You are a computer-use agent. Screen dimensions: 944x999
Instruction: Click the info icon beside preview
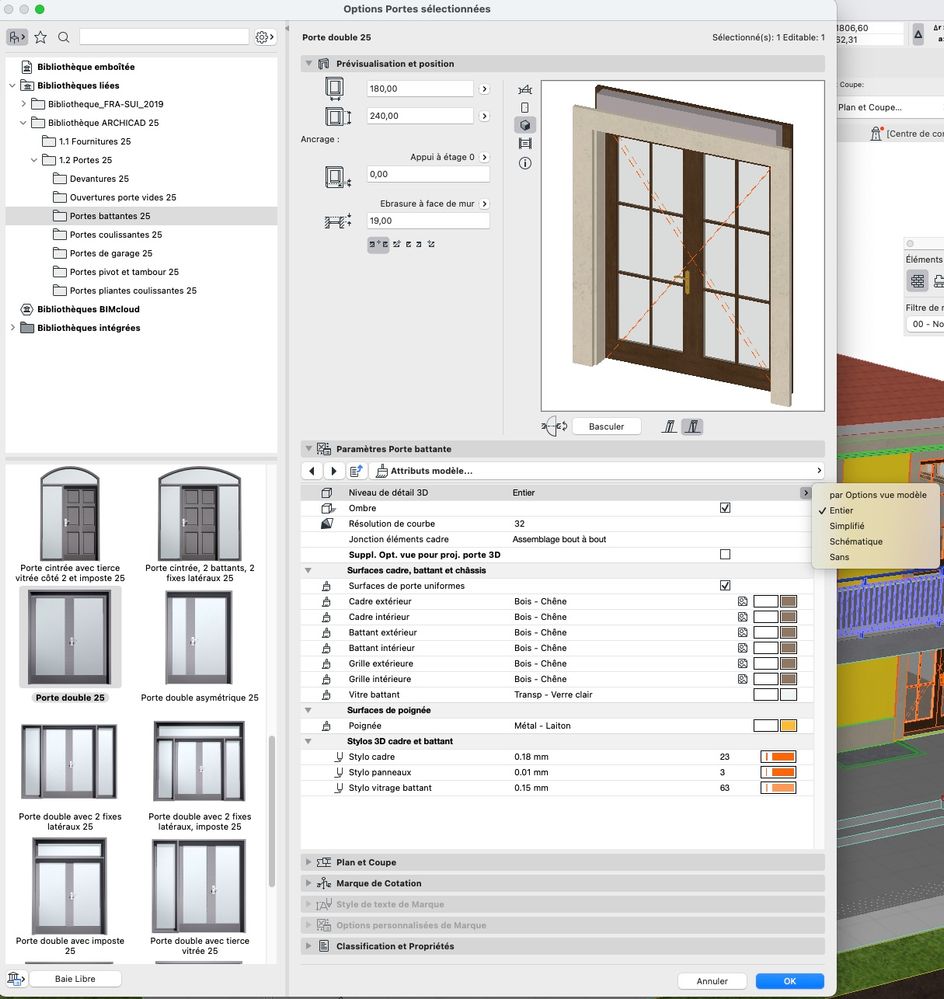[x=525, y=163]
